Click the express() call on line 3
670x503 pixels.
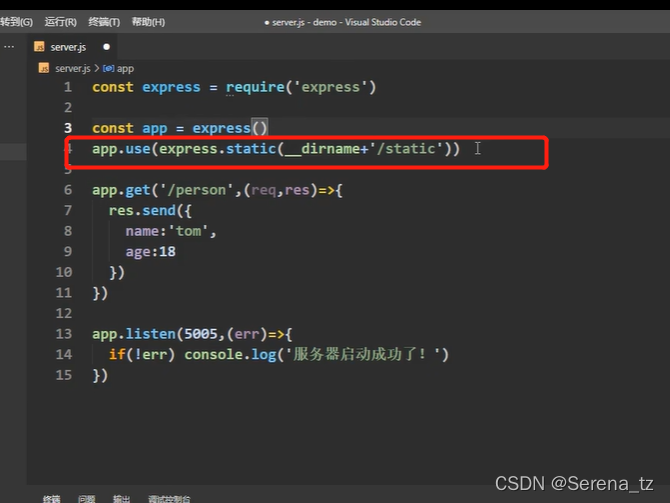pyautogui.click(x=230, y=128)
